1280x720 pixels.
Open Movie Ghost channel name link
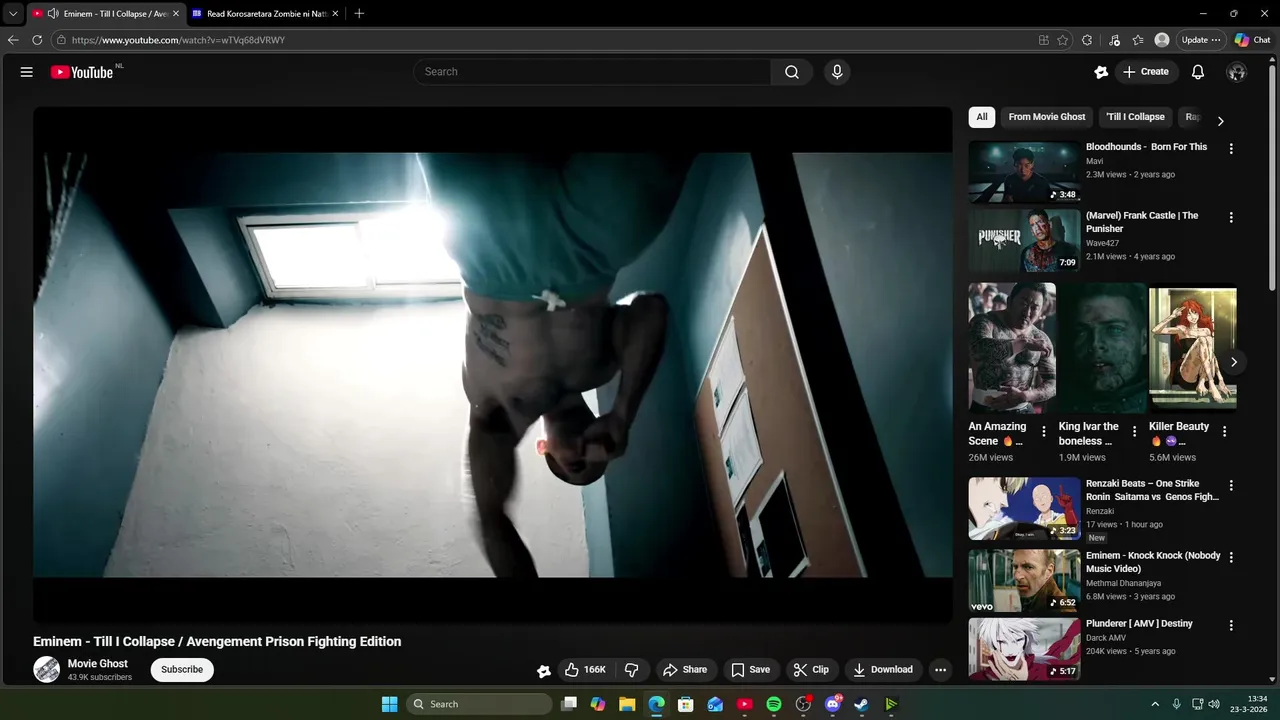coord(98,664)
